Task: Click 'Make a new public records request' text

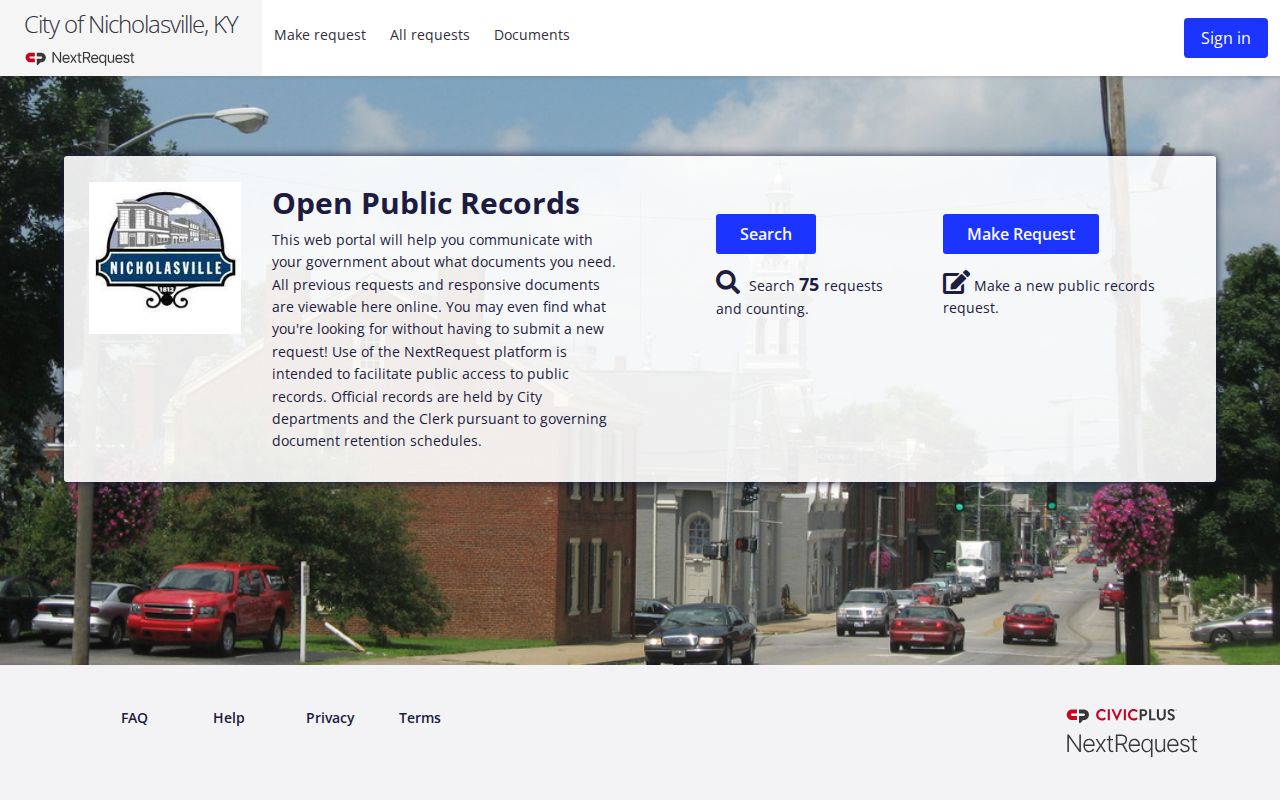Action: (x=1049, y=296)
